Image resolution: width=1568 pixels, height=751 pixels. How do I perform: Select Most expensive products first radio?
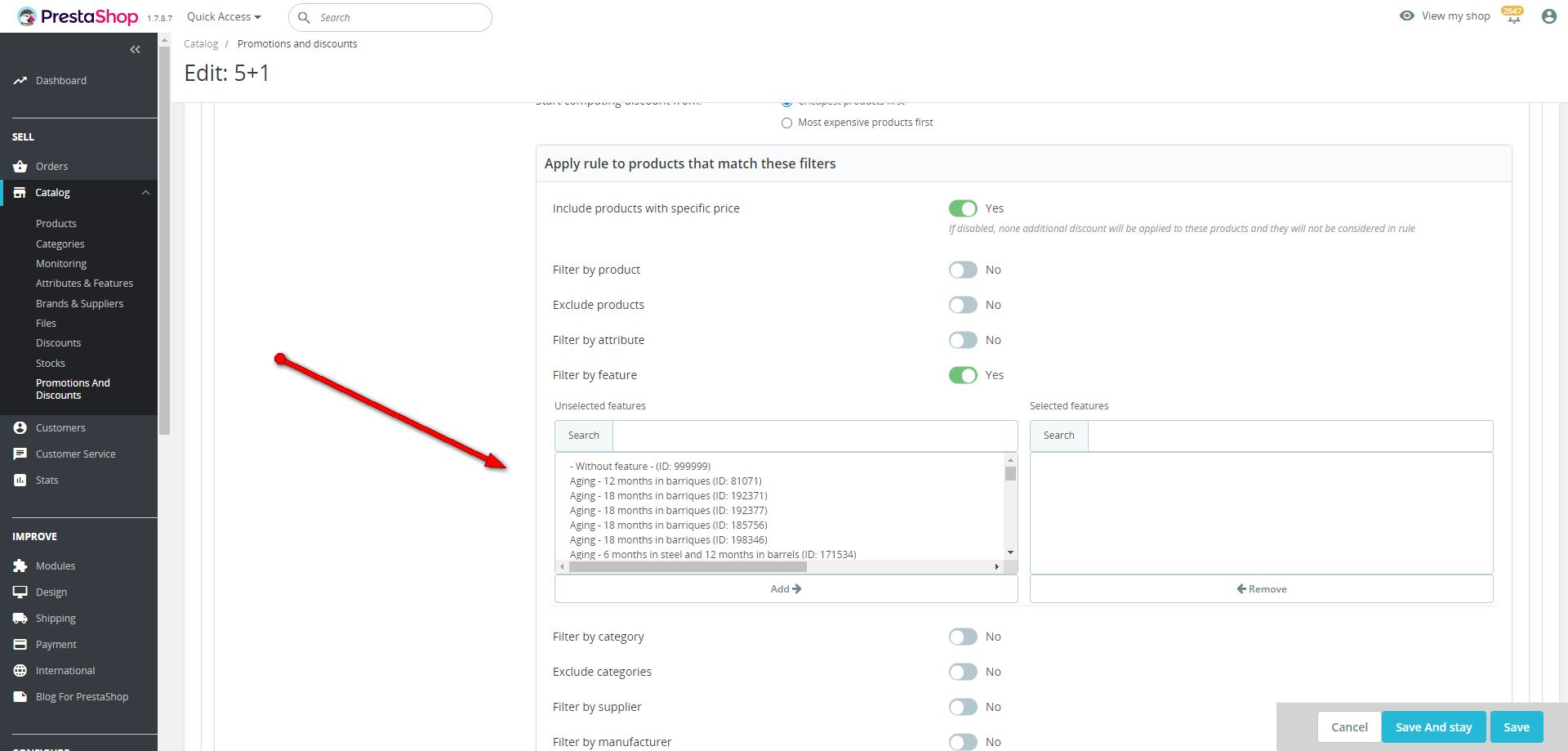pos(786,123)
